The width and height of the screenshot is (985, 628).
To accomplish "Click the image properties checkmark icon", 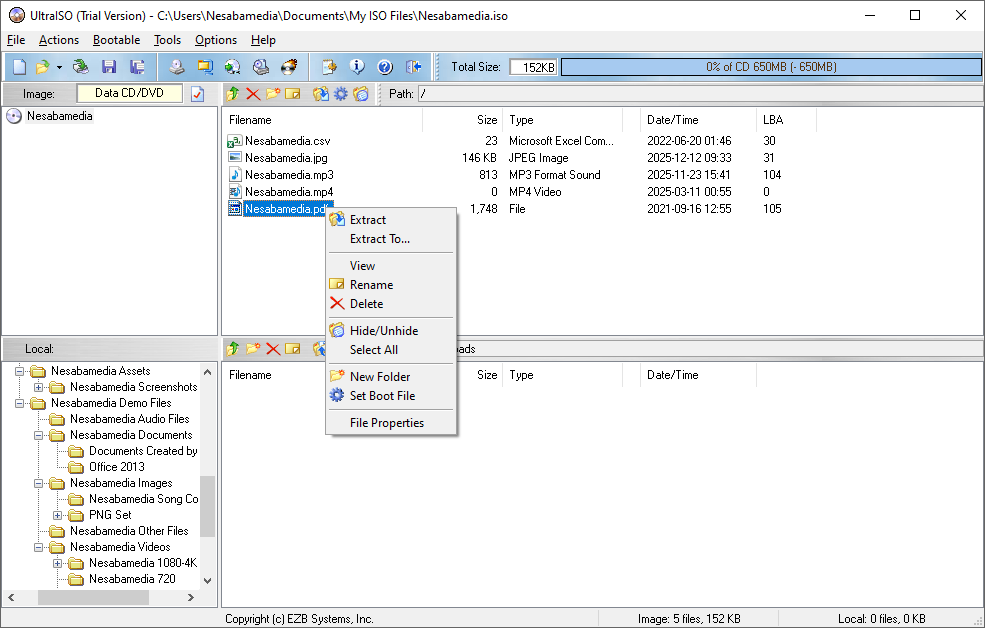I will pyautogui.click(x=197, y=94).
